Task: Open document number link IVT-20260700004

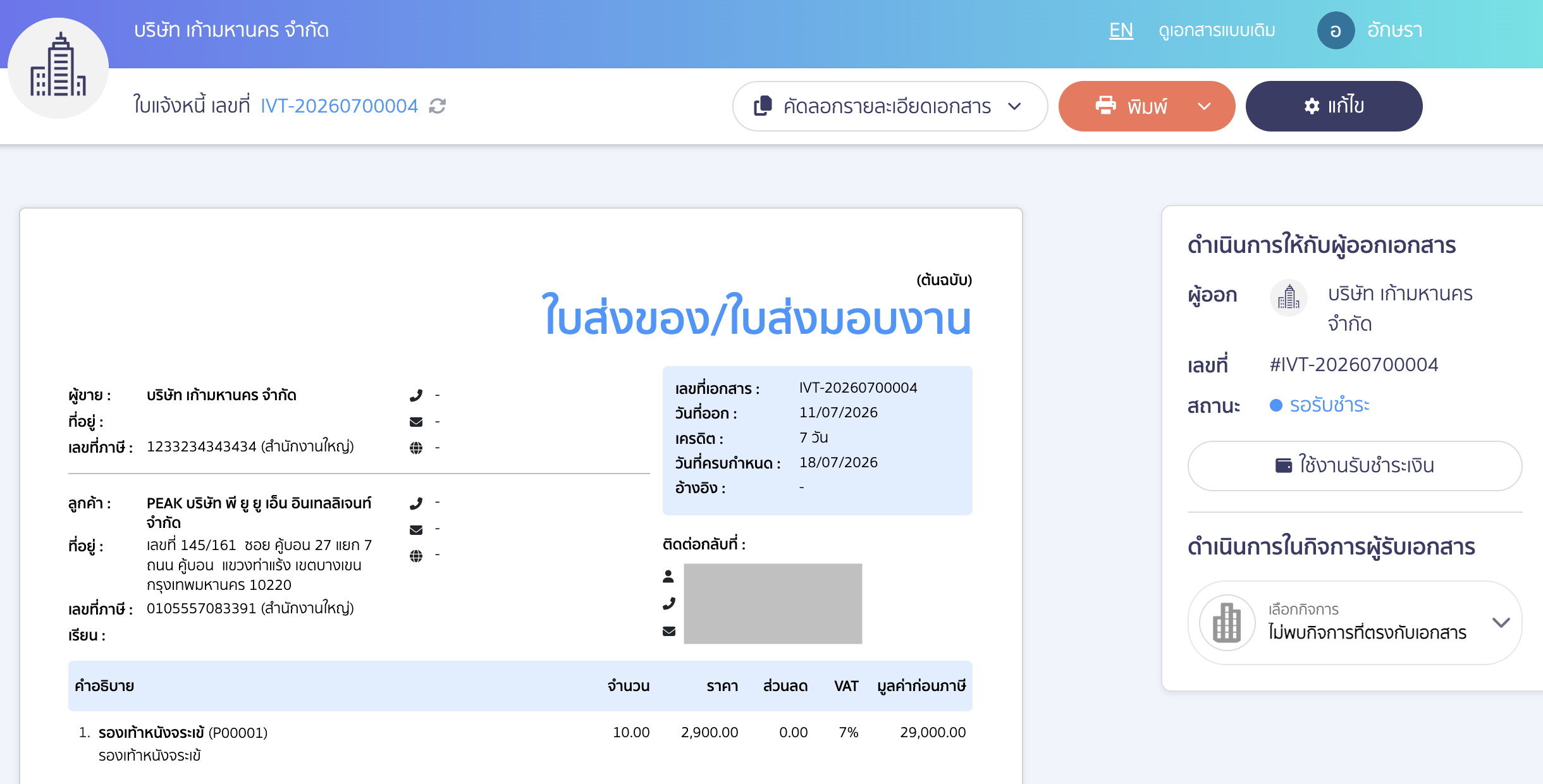Action: (x=340, y=106)
